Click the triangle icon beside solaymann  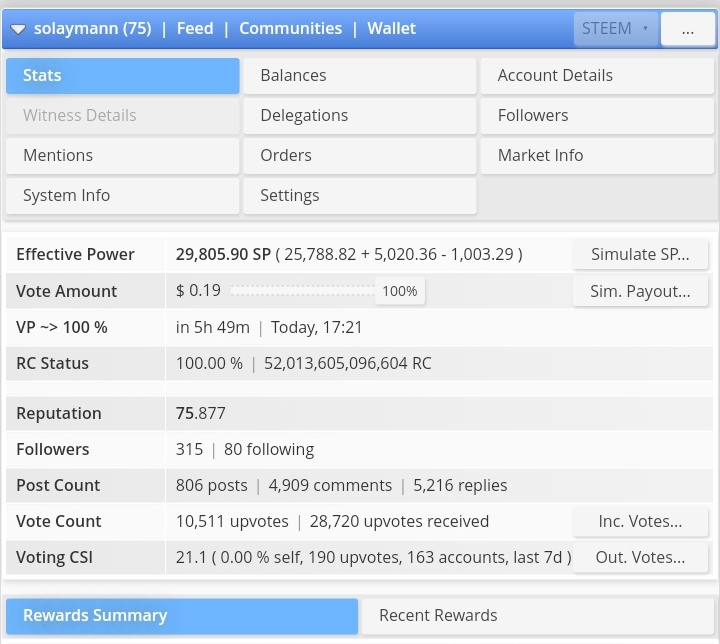click(18, 29)
